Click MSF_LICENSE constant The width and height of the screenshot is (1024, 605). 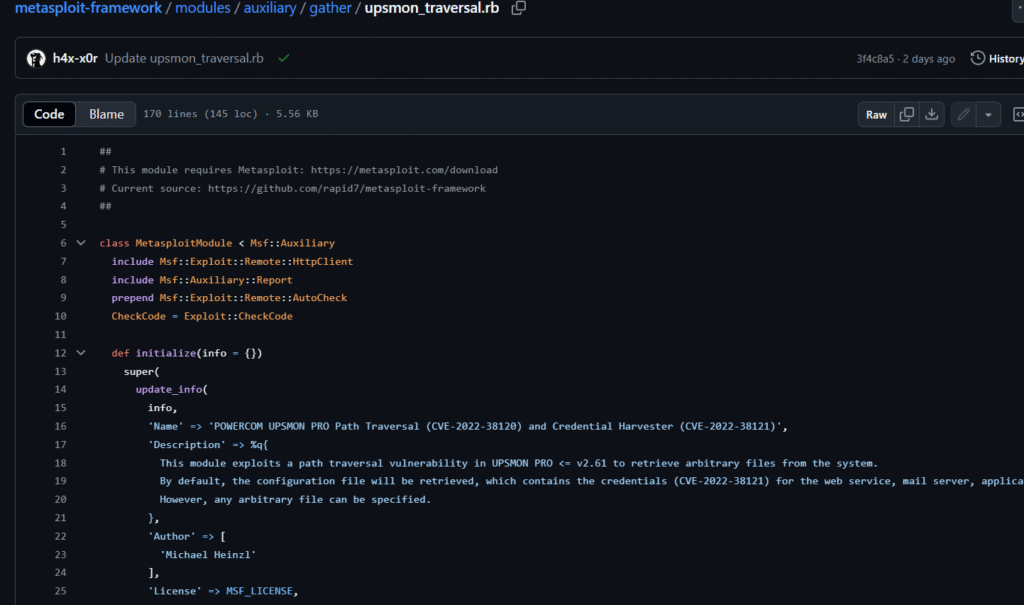click(259, 591)
